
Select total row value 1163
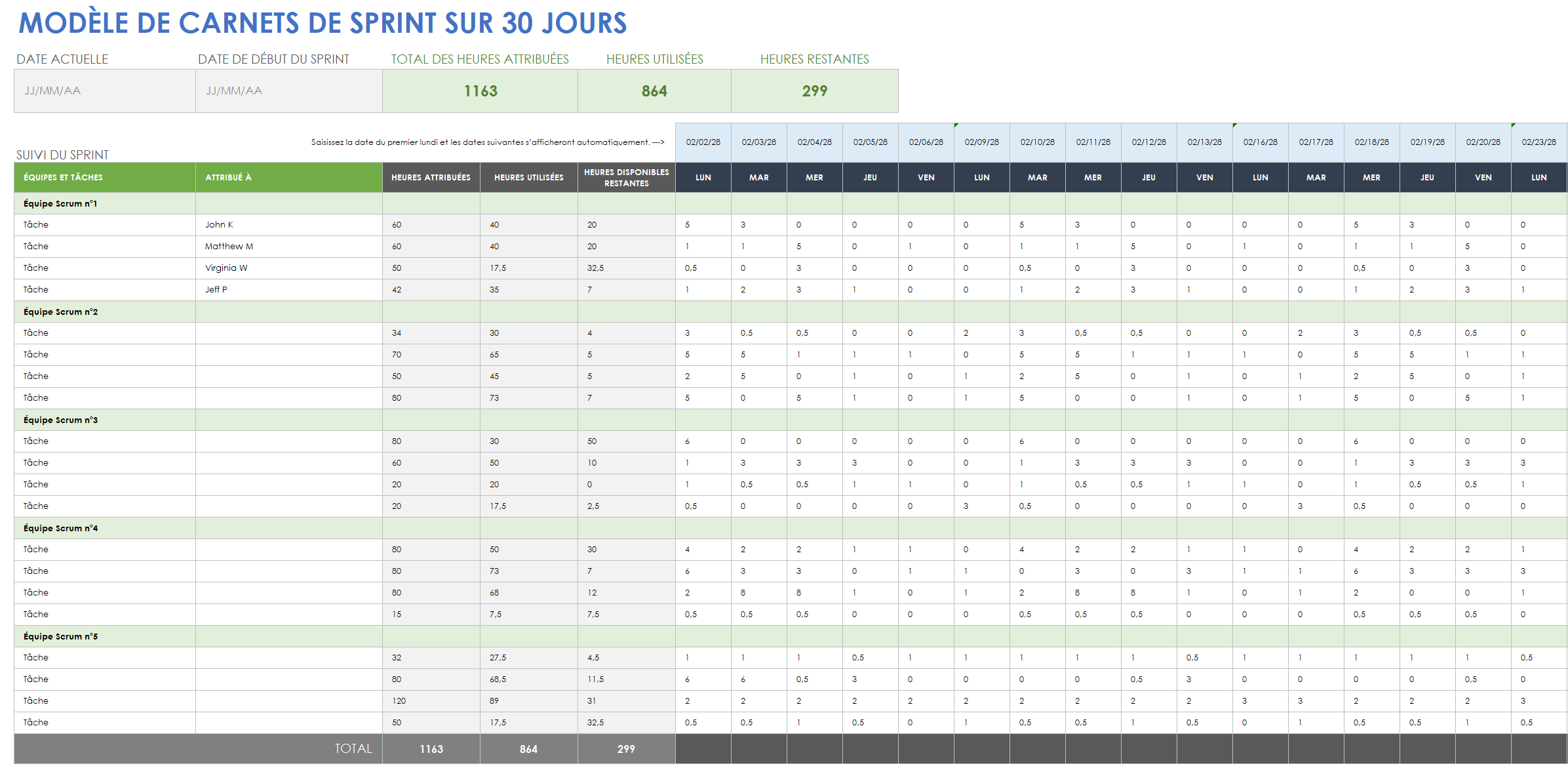click(x=431, y=749)
